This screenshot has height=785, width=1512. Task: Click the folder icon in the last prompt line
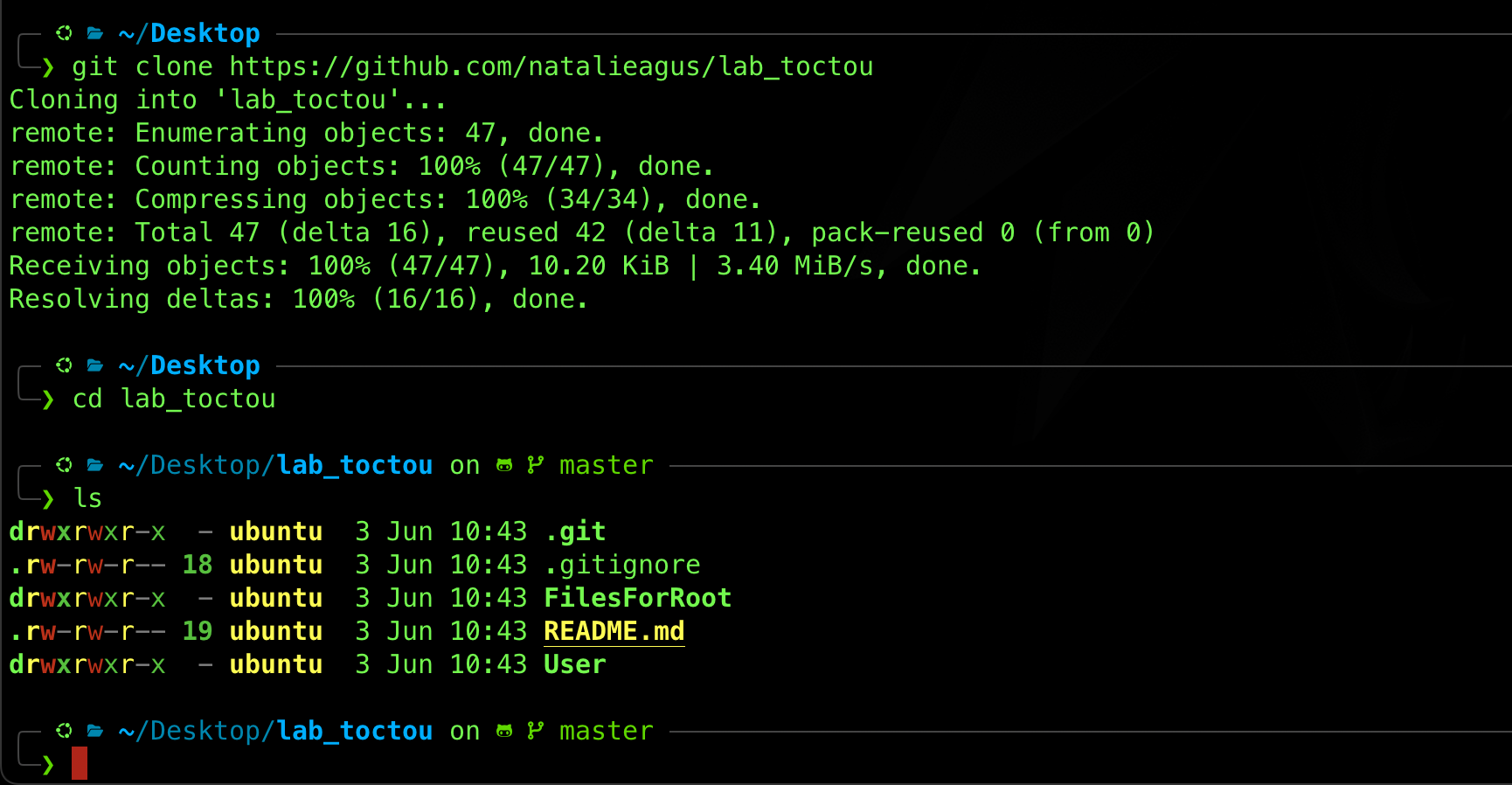point(95,731)
